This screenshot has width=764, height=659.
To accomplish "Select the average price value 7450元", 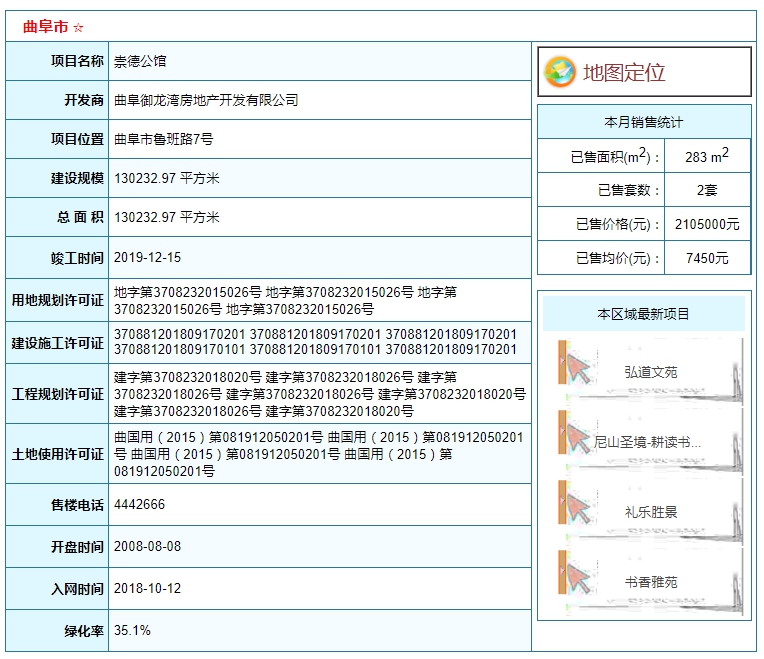I will click(707, 258).
